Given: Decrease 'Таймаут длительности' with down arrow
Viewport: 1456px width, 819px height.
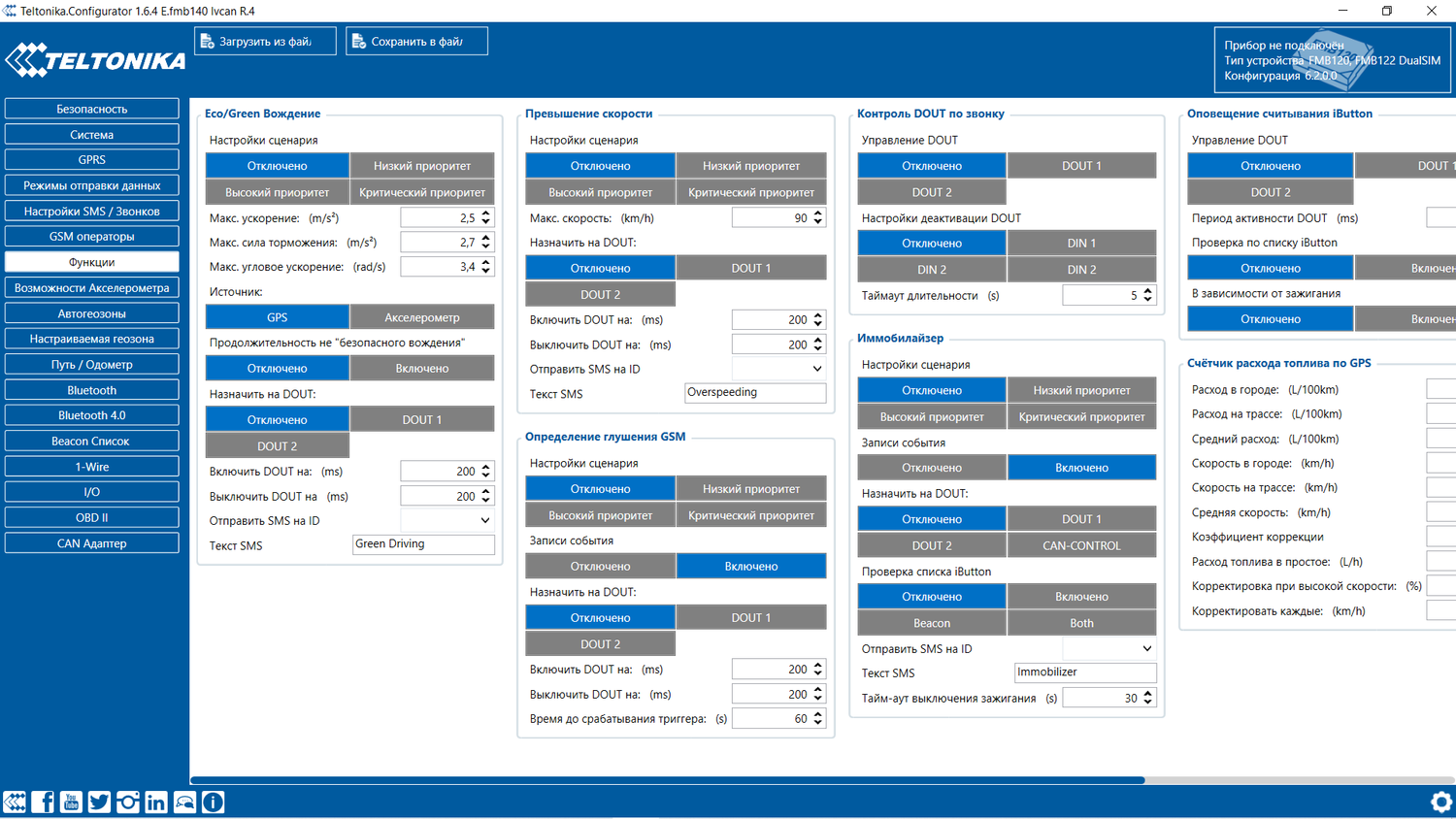Looking at the screenshot, I should 1148,299.
